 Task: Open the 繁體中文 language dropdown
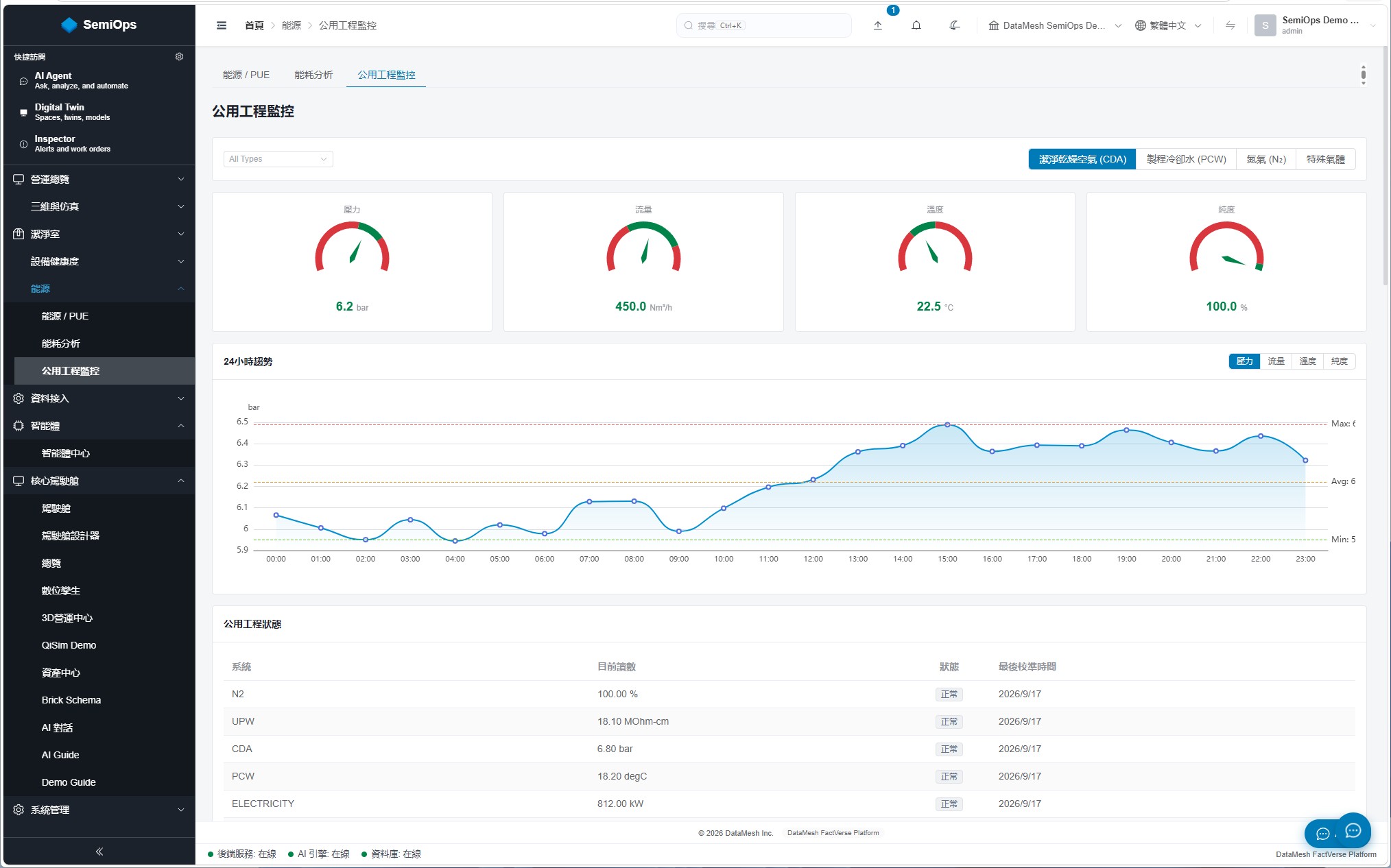[1168, 25]
